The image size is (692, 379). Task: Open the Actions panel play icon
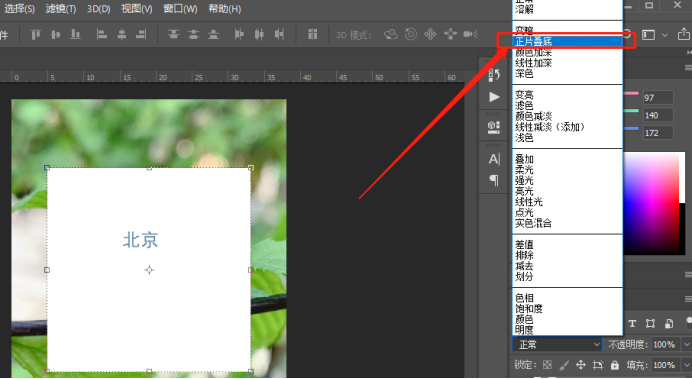click(494, 97)
